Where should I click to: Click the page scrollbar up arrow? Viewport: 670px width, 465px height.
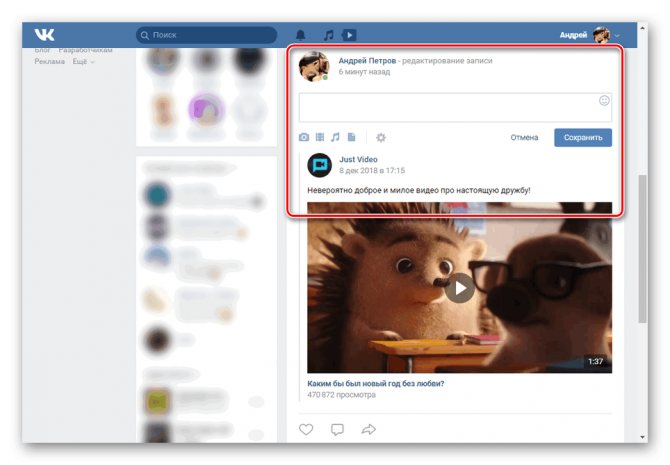tap(642, 28)
